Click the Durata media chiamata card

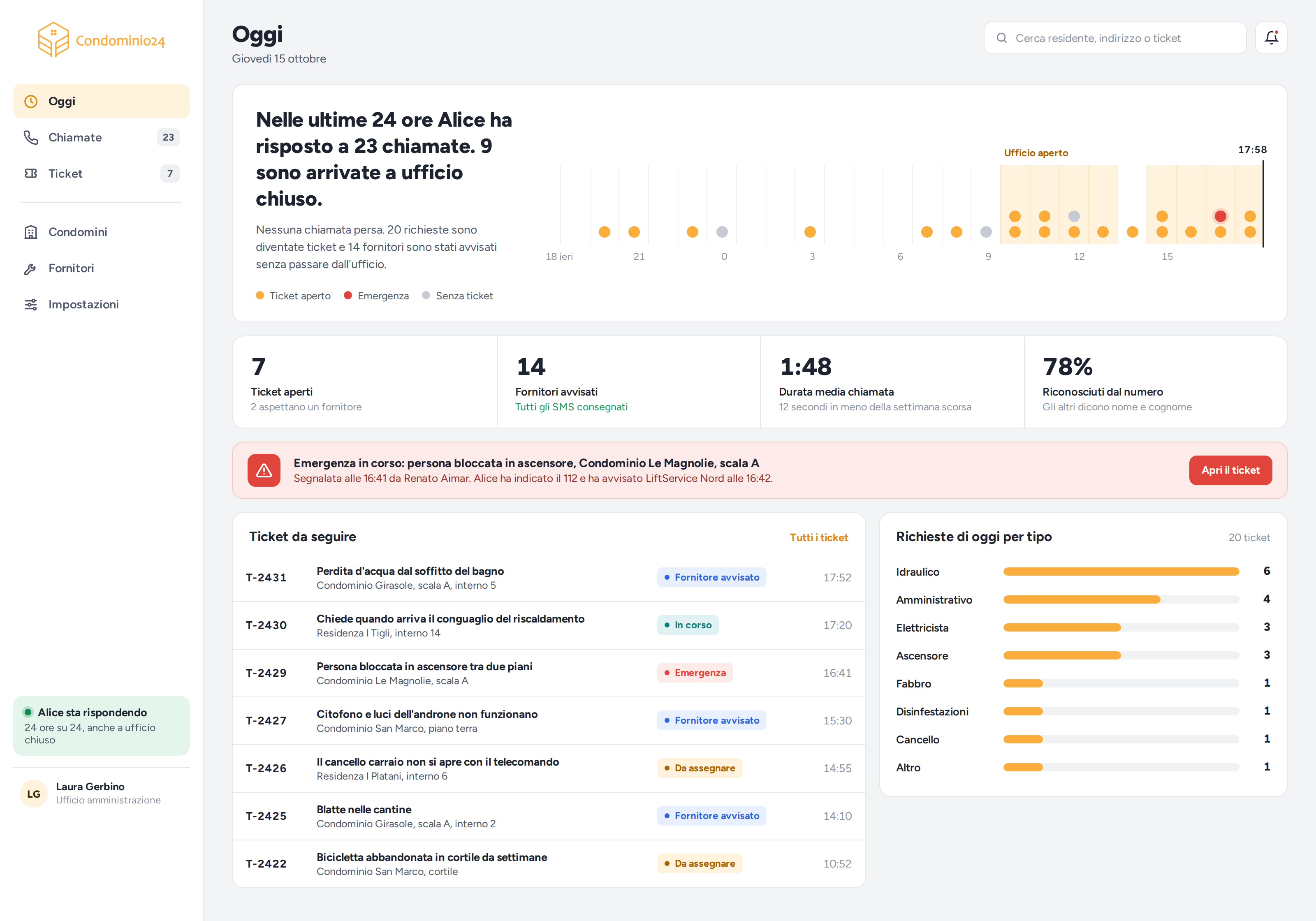coord(892,382)
